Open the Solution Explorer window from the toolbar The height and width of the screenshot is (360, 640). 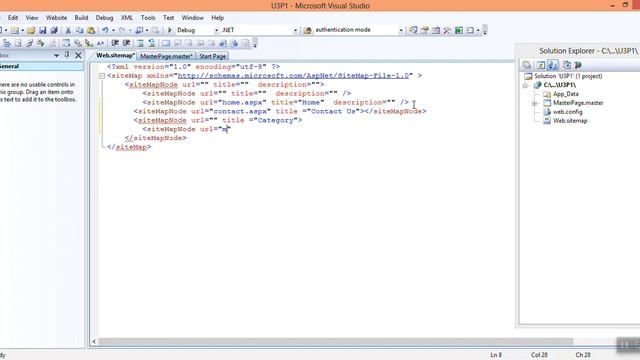(413, 30)
